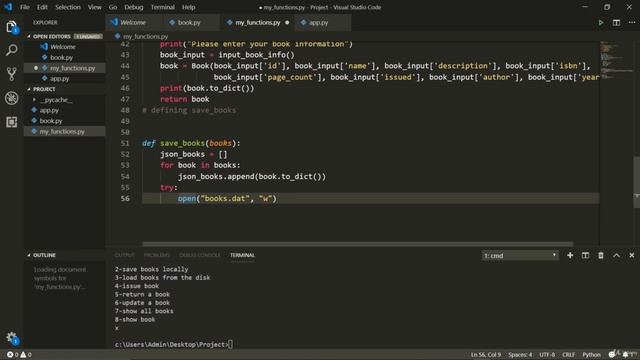
Task: Switch to the Debug Console panel tab
Action: click(x=200, y=255)
